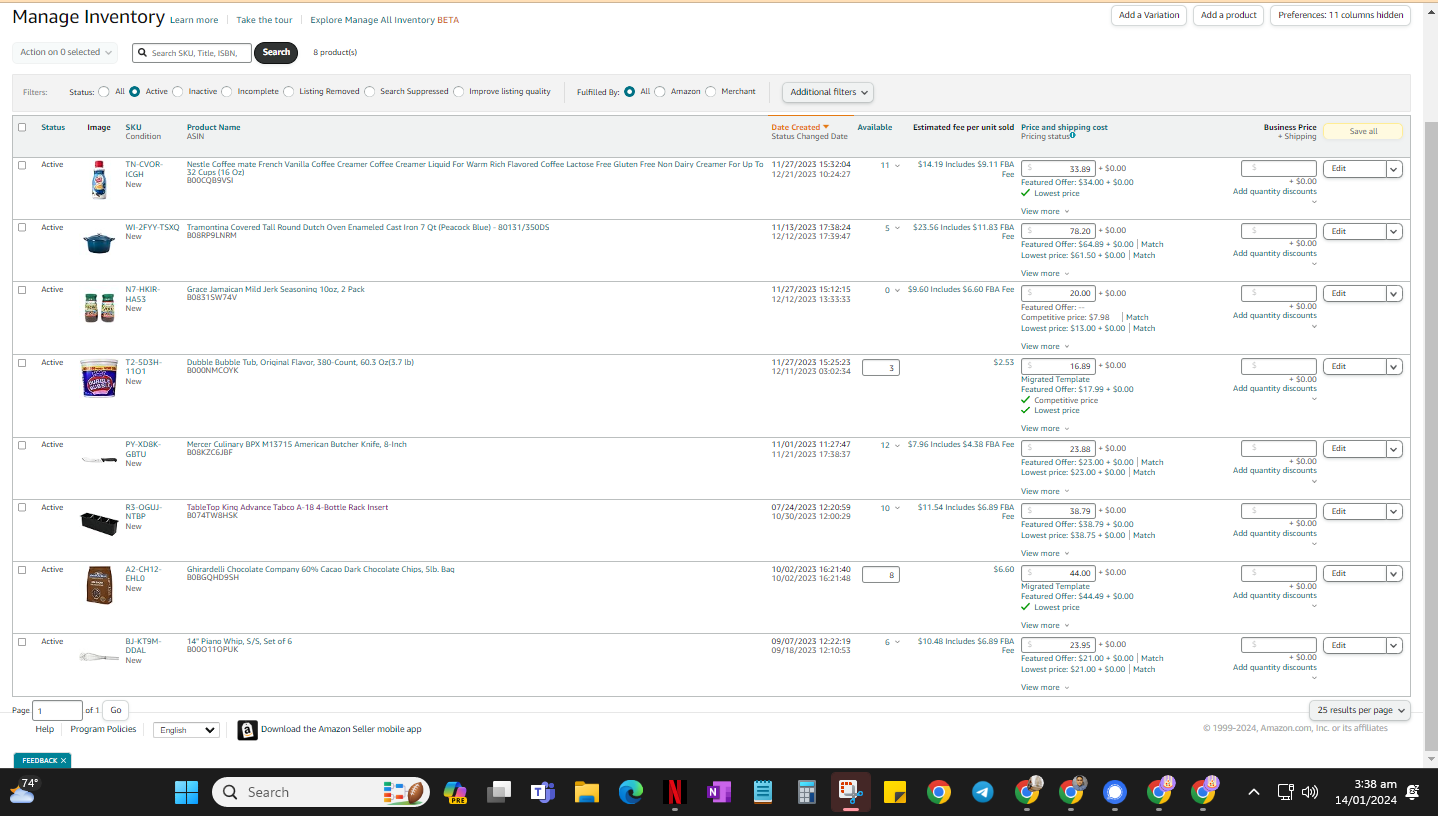Sort by Price and shipping cost header
The height and width of the screenshot is (816, 1438).
(x=1064, y=127)
